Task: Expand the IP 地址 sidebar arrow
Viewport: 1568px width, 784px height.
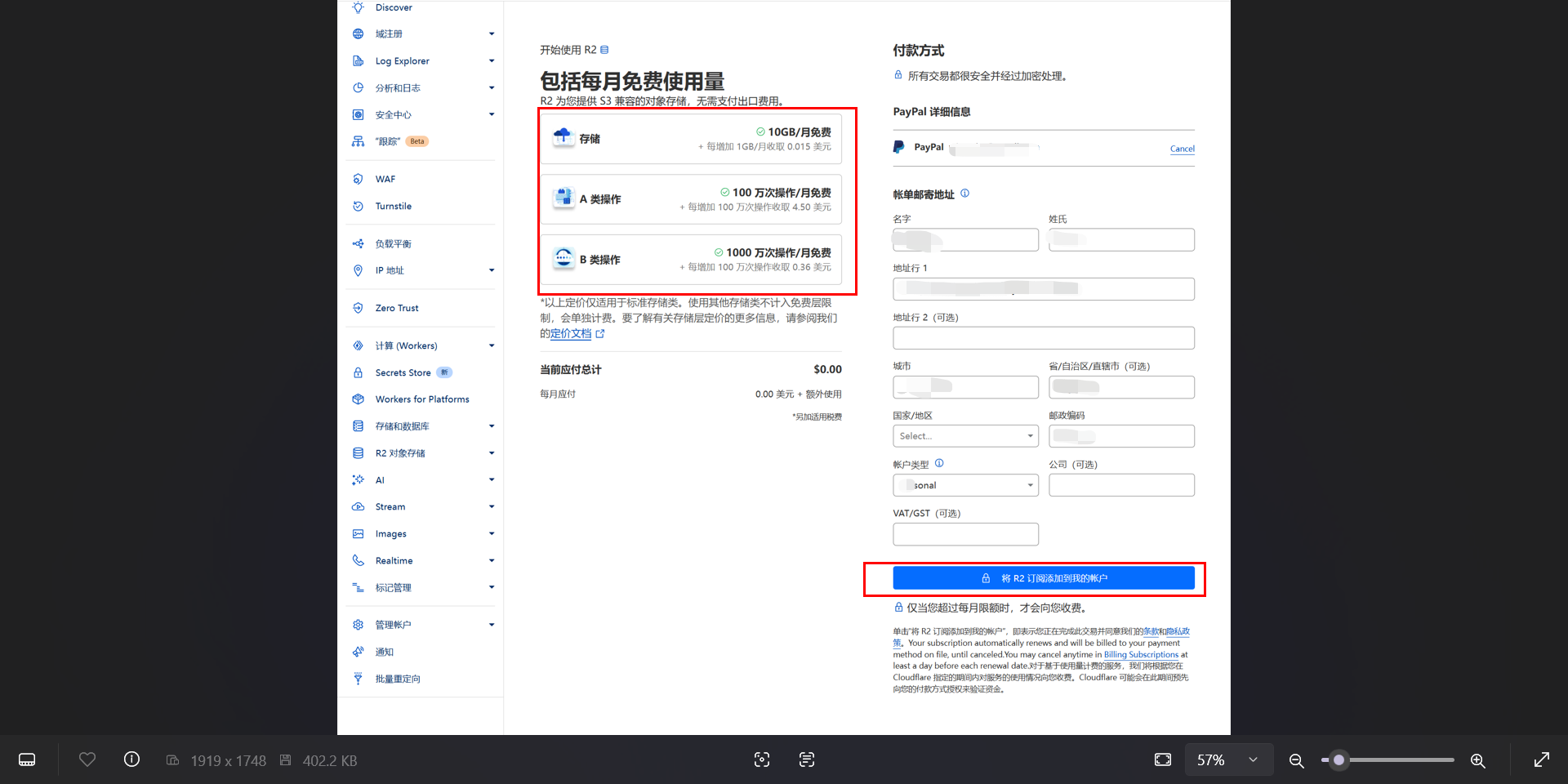Action: coord(492,270)
